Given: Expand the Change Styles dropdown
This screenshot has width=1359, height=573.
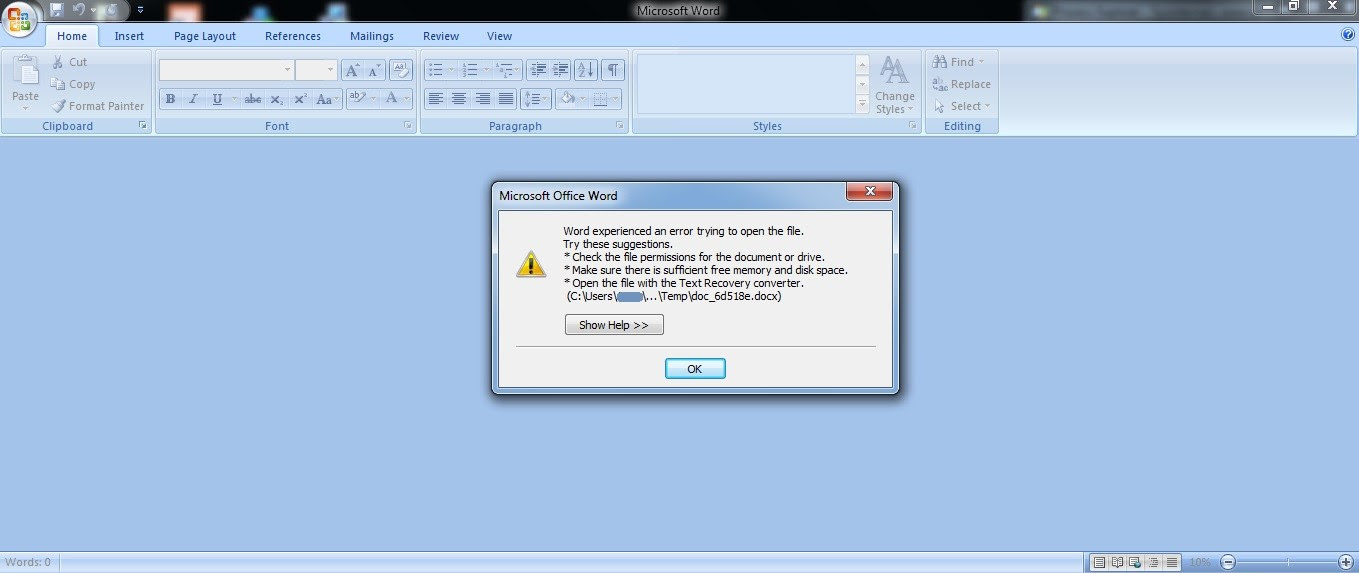Looking at the screenshot, I should click(x=894, y=86).
